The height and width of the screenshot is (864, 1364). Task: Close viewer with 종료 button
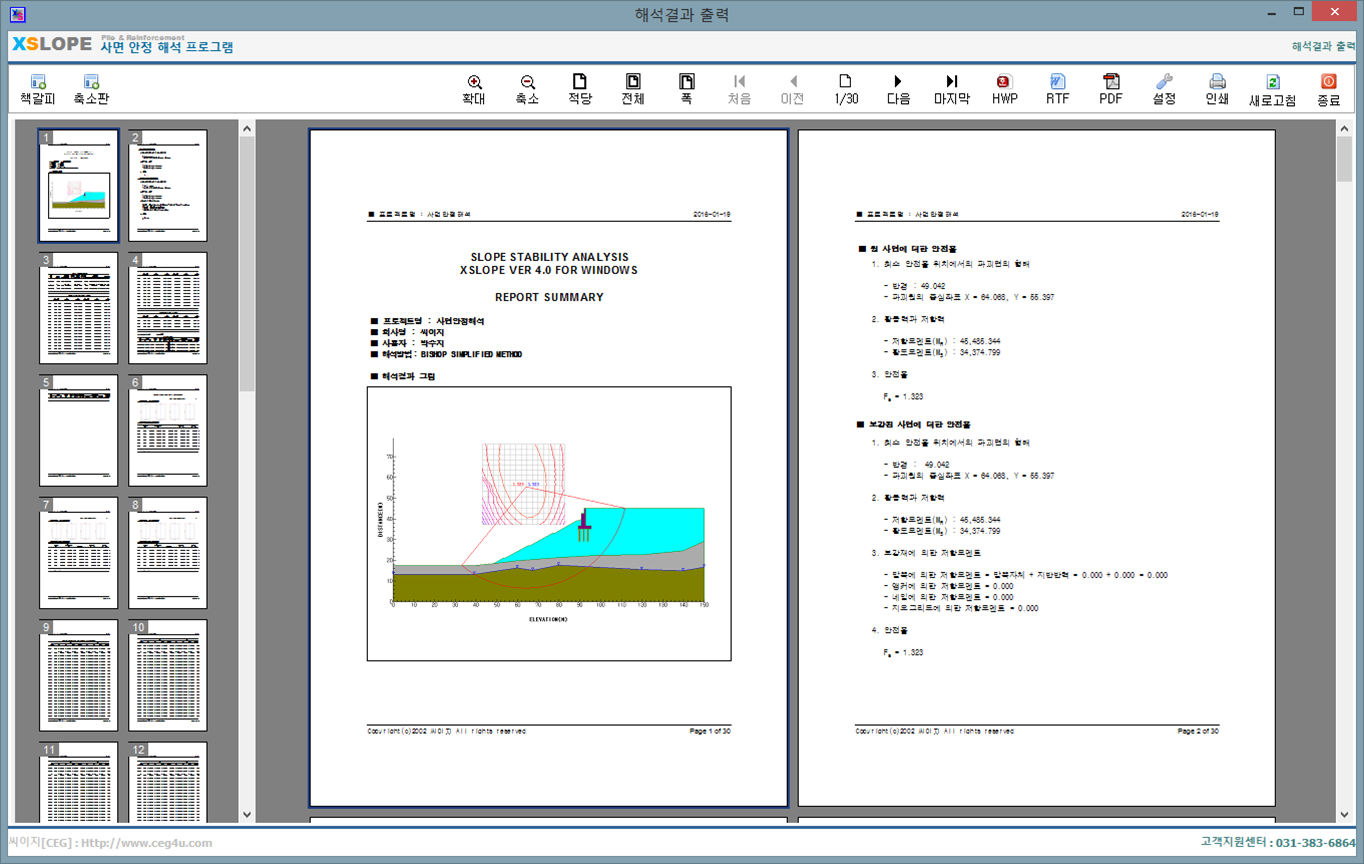pyautogui.click(x=1328, y=89)
